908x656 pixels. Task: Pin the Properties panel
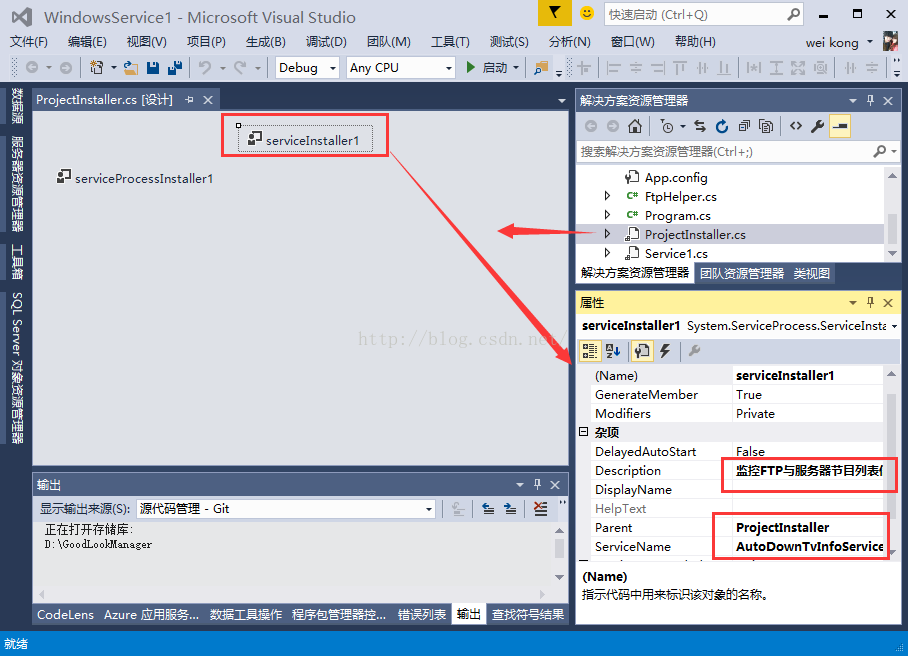point(870,302)
